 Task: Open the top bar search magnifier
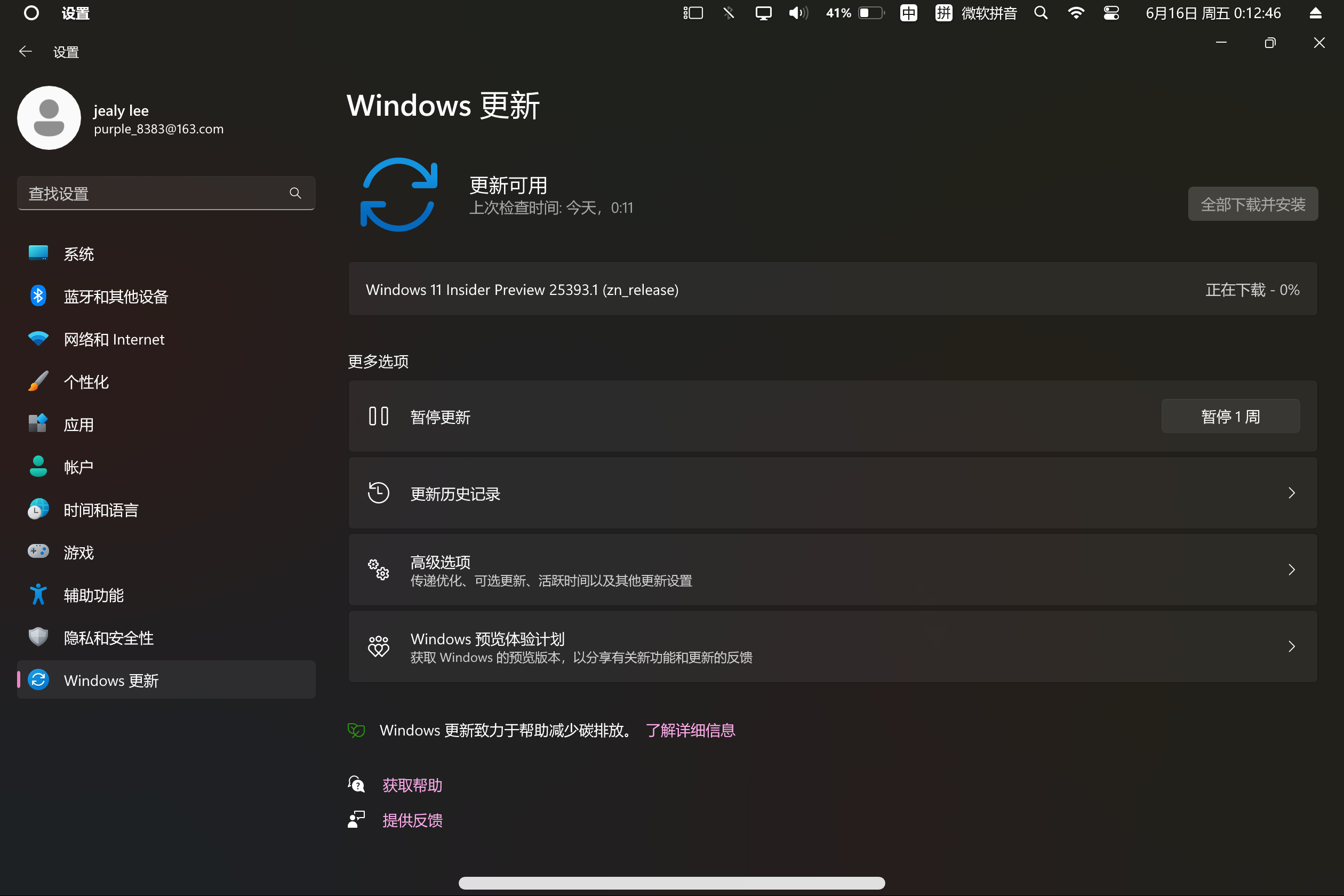1041,13
